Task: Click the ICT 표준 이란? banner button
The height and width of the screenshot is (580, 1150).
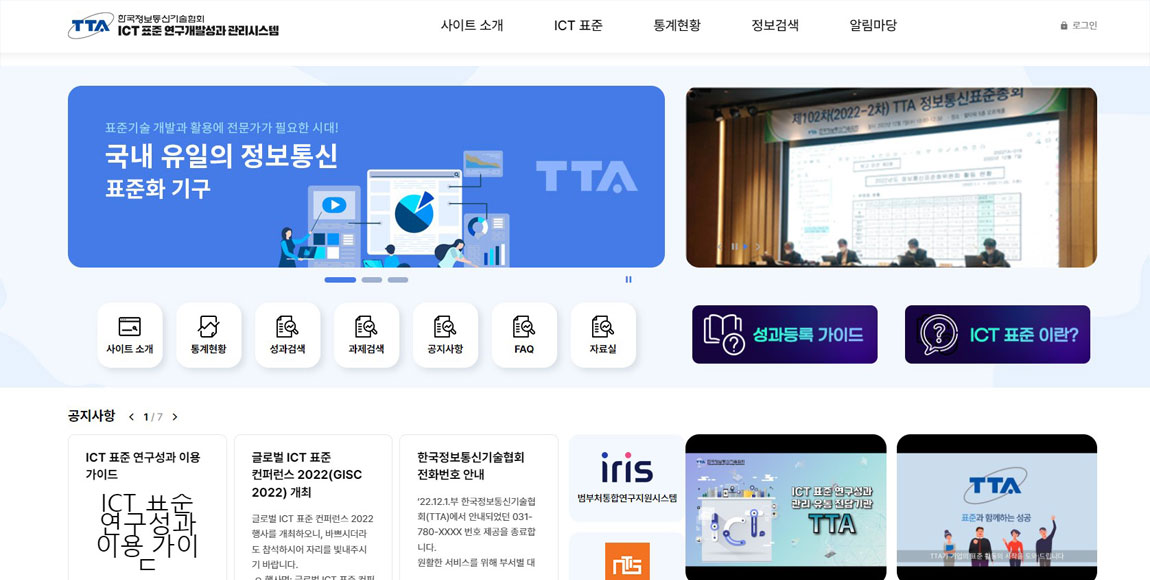Action: click(x=997, y=334)
